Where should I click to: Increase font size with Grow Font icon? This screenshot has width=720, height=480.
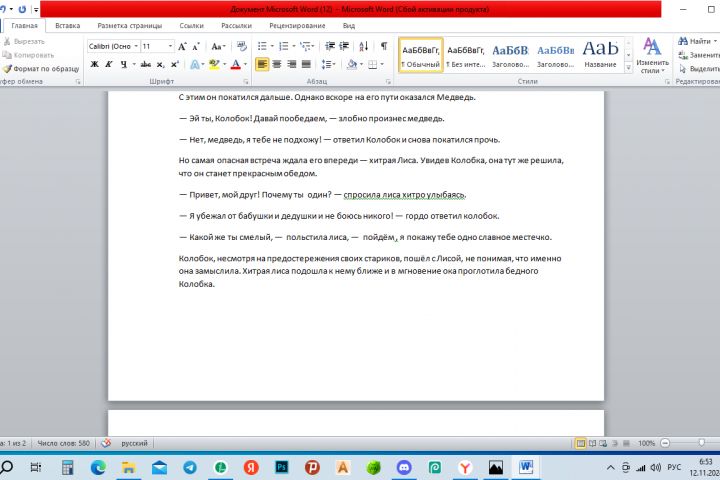click(x=182, y=46)
